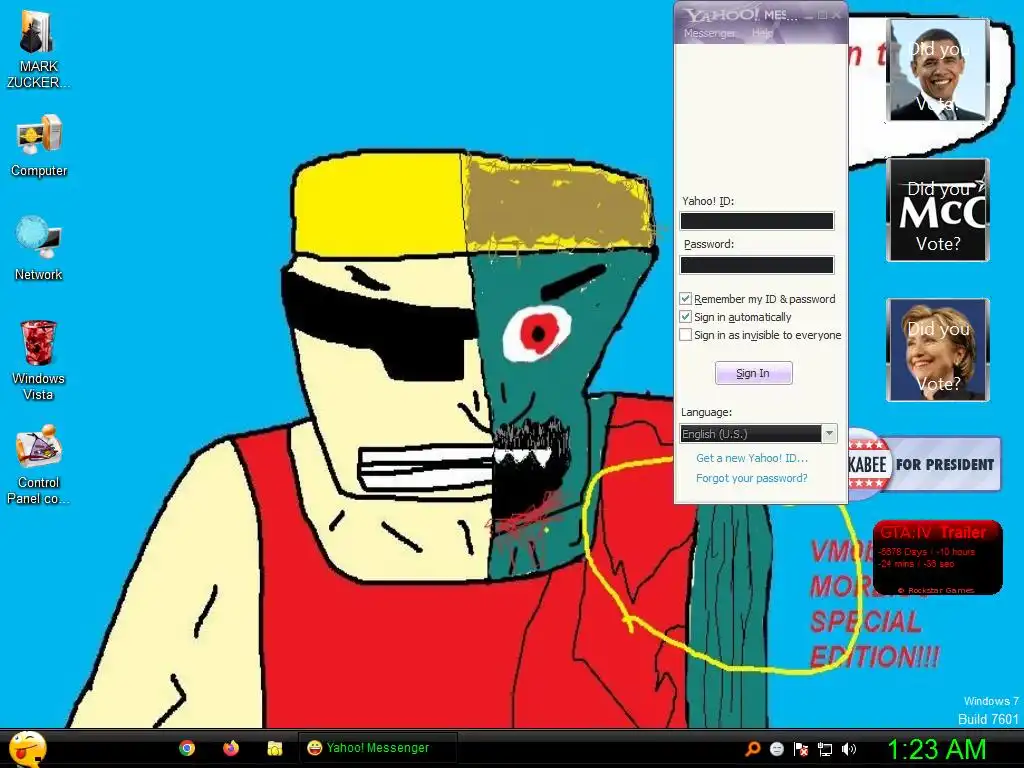1024x768 pixels.
Task: Toggle Sign in automatically checkbox
Action: pyautogui.click(x=685, y=317)
